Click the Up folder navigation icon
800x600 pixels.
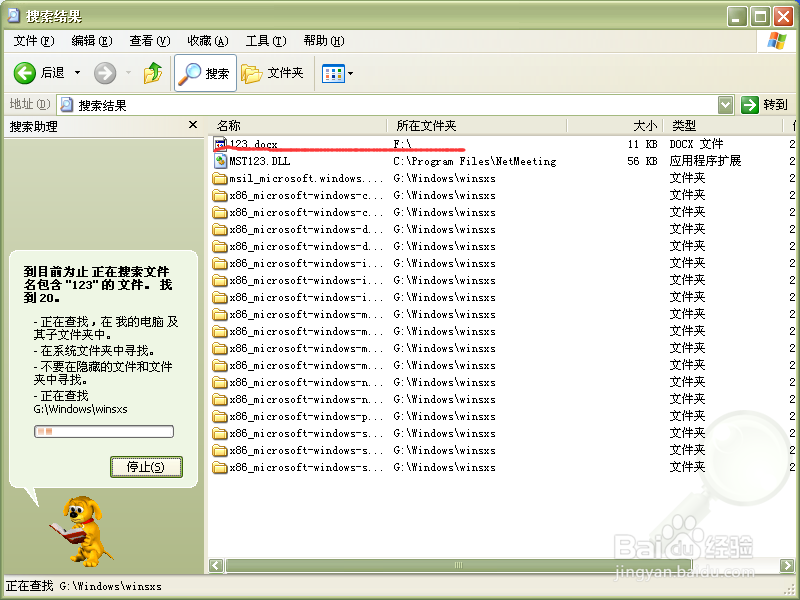(x=154, y=71)
